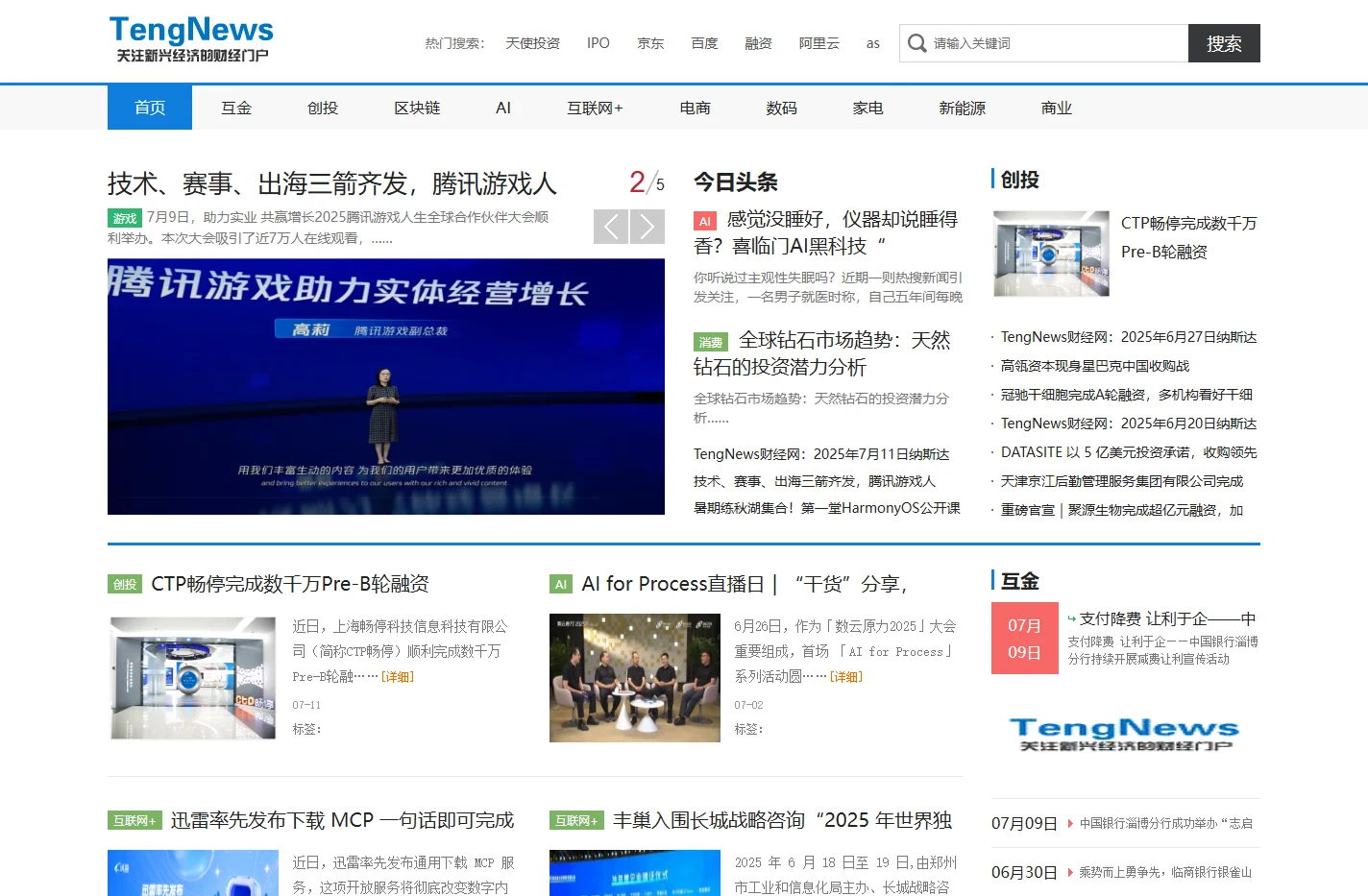Open the 互金 headline 支付降费 让利于企
Image resolution: width=1368 pixels, height=896 pixels.
(x=1167, y=619)
